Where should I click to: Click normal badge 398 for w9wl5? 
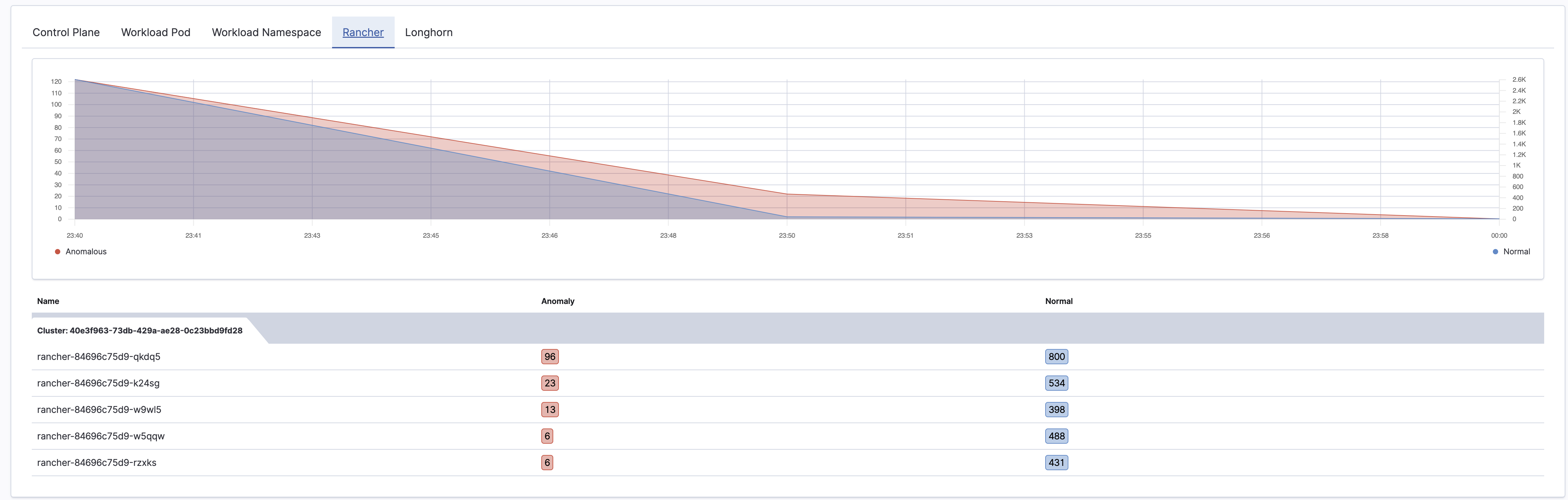pos(1057,410)
